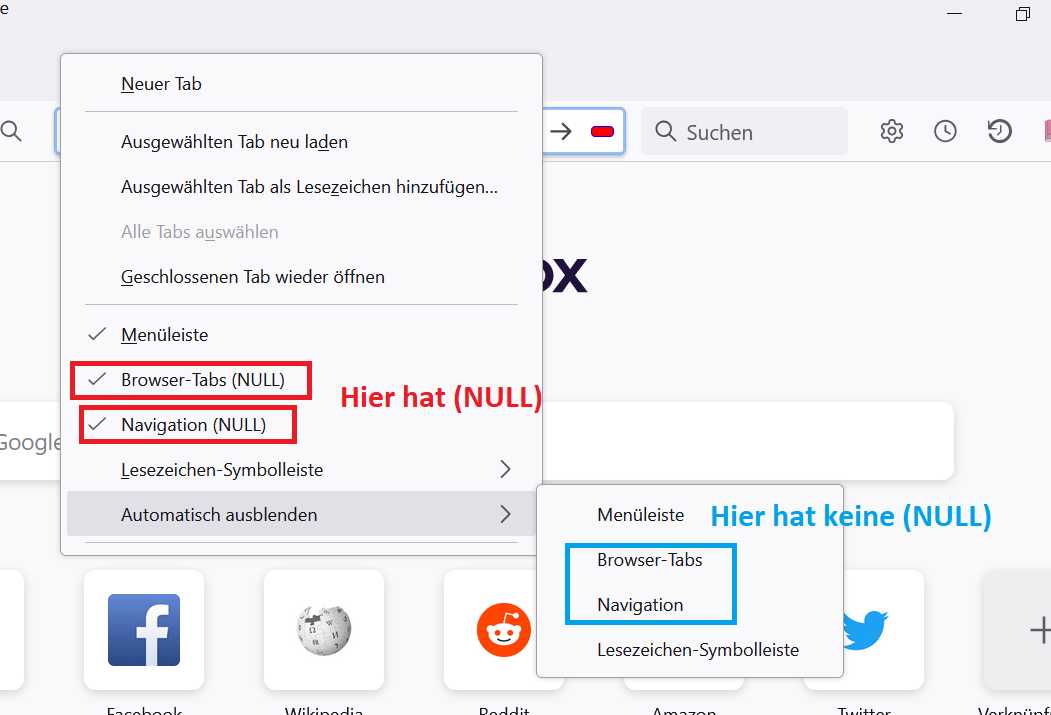Choose Ausgewählten Tab neu laden
This screenshot has width=1051, height=715.
pyautogui.click(x=301, y=142)
